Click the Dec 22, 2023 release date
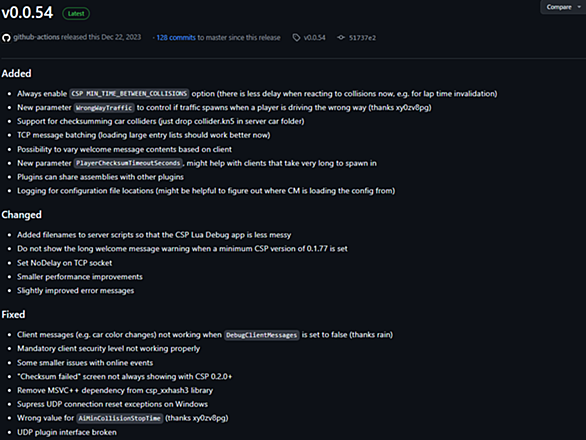The image size is (586, 440). [x=121, y=37]
